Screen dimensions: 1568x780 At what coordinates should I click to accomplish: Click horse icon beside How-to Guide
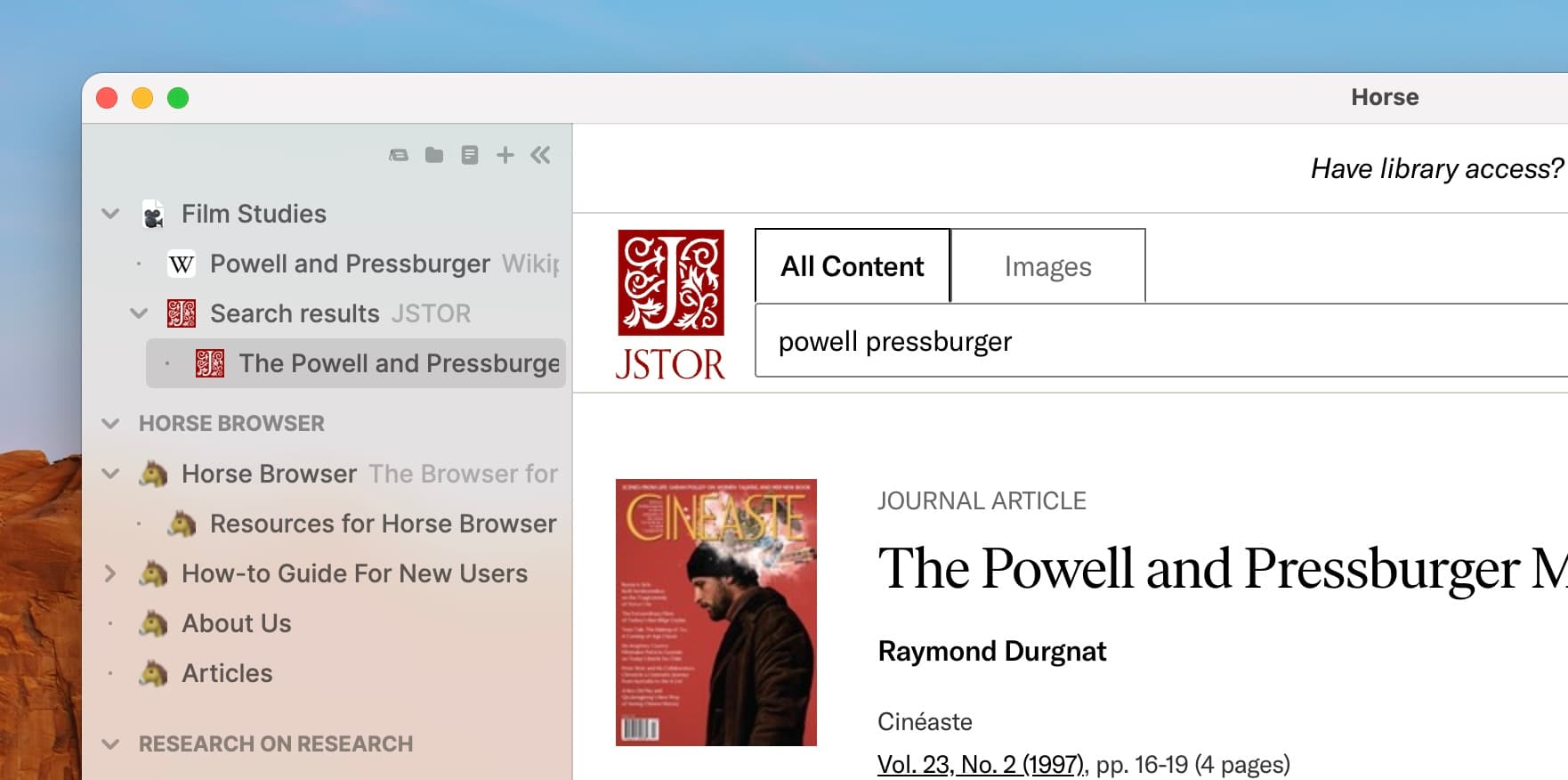point(153,573)
